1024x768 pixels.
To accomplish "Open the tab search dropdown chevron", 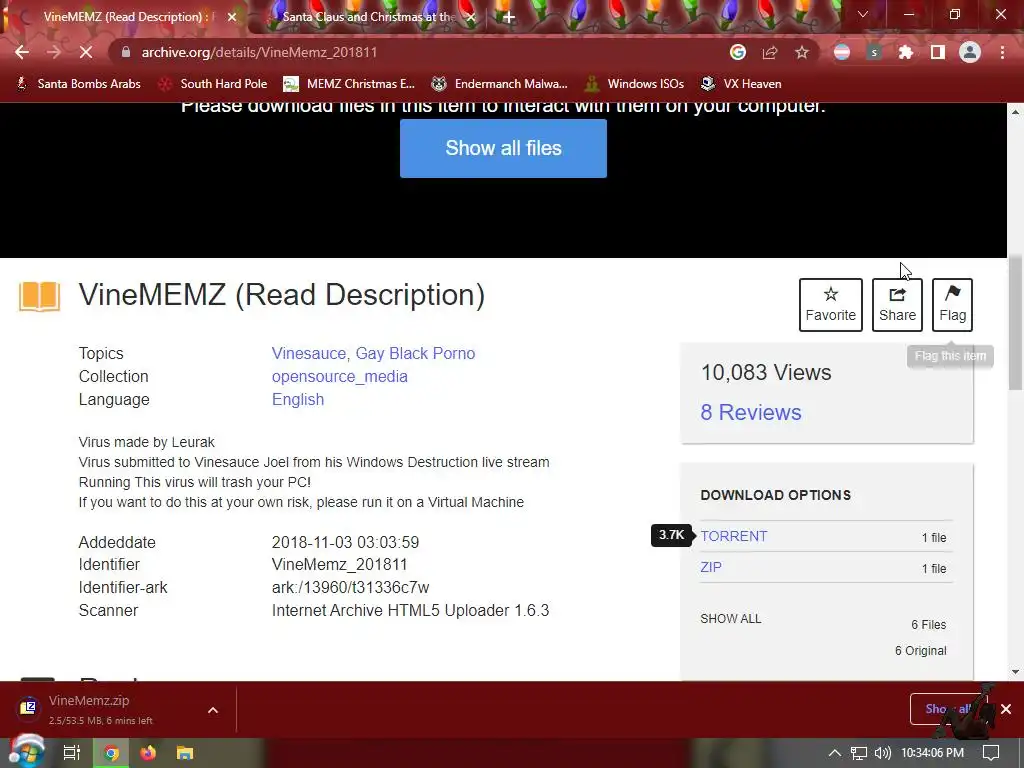I will click(x=863, y=14).
